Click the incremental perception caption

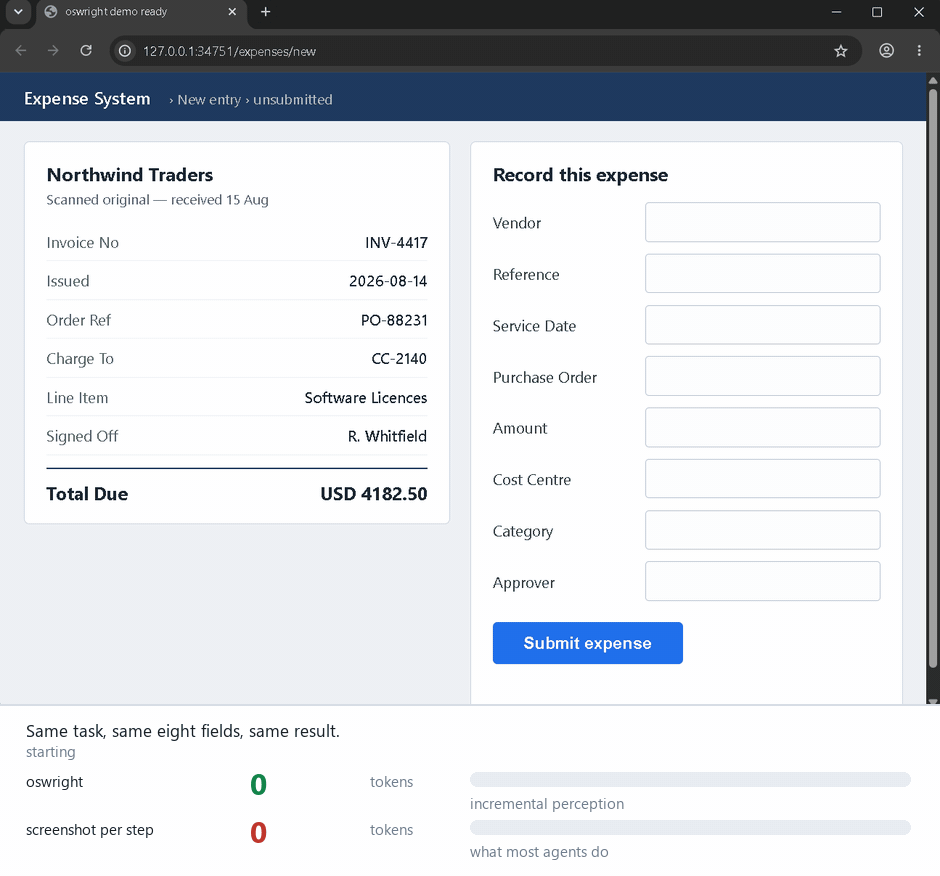[547, 803]
